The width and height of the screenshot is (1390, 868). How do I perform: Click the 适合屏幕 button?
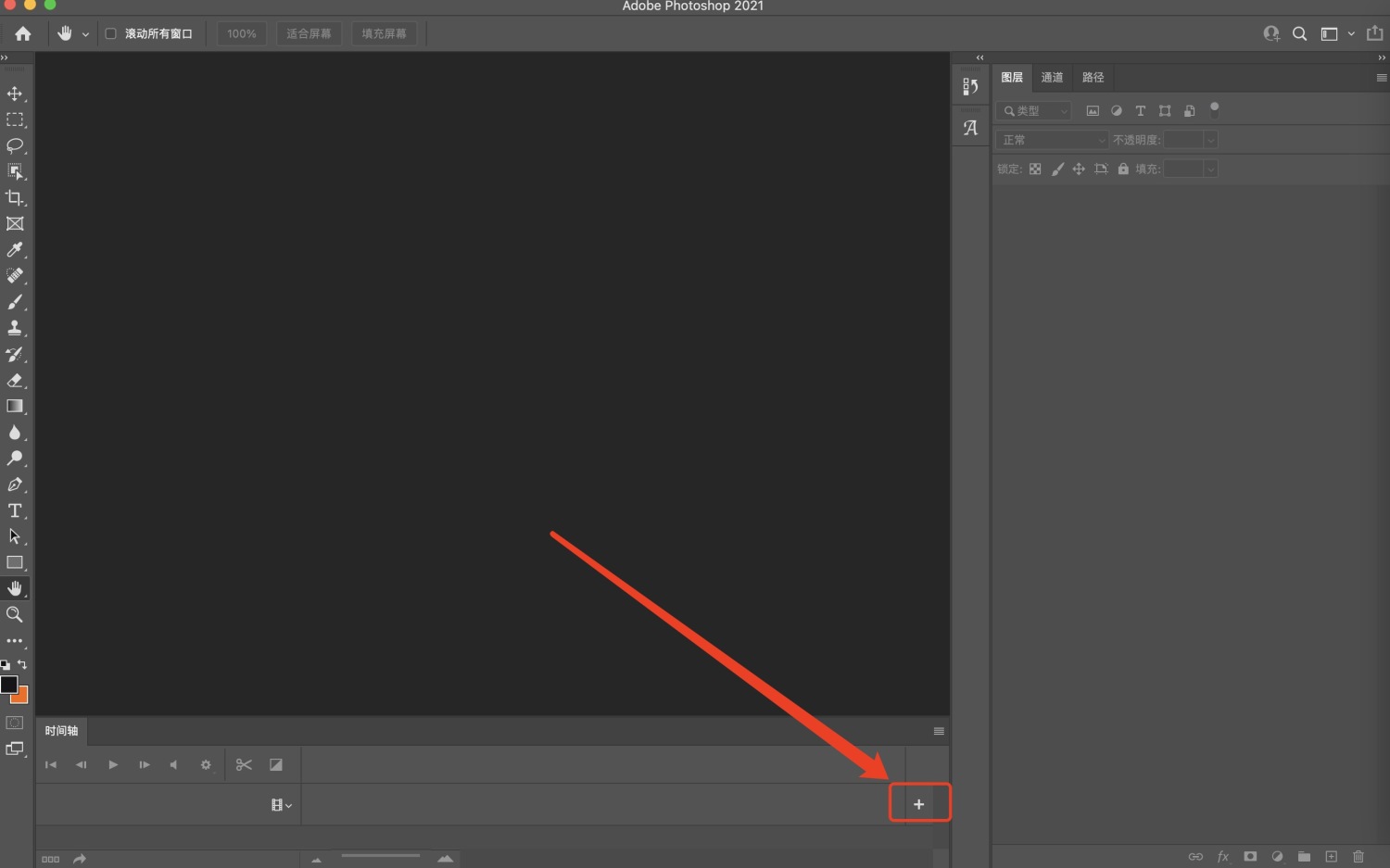pos(309,33)
